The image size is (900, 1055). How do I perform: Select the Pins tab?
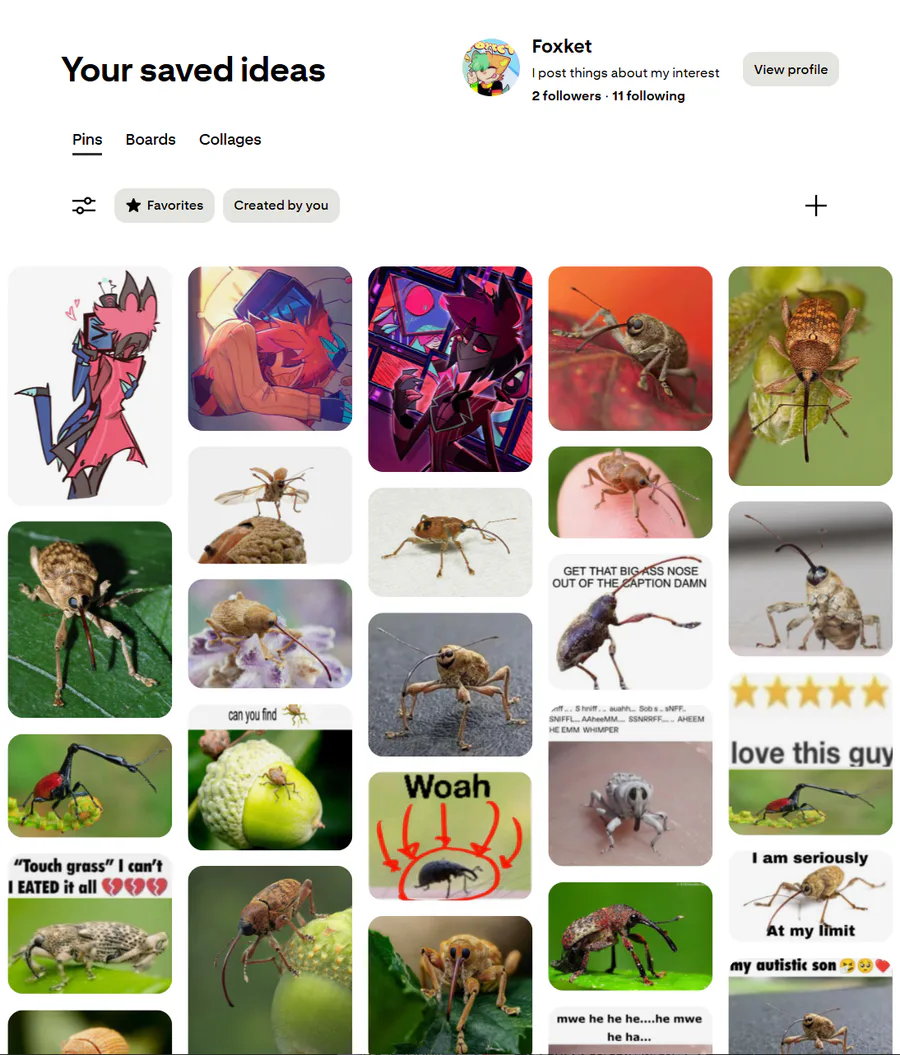87,139
